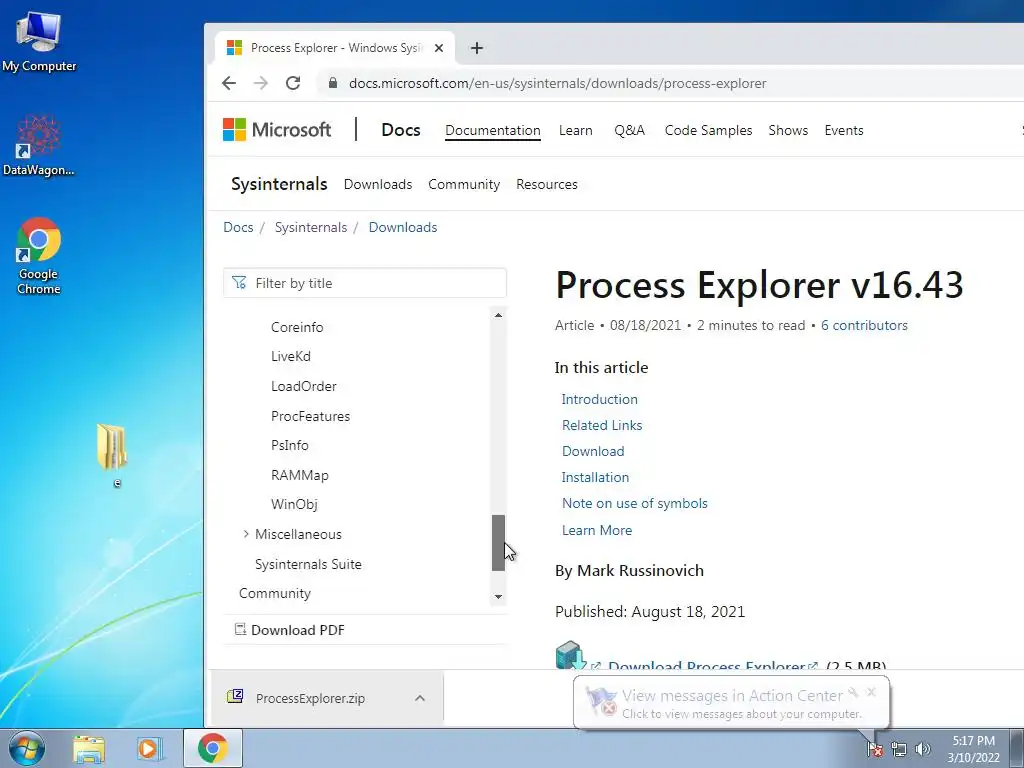Viewport: 1024px width, 768px height.
Task: Jump to Installation section
Action: coord(595,477)
